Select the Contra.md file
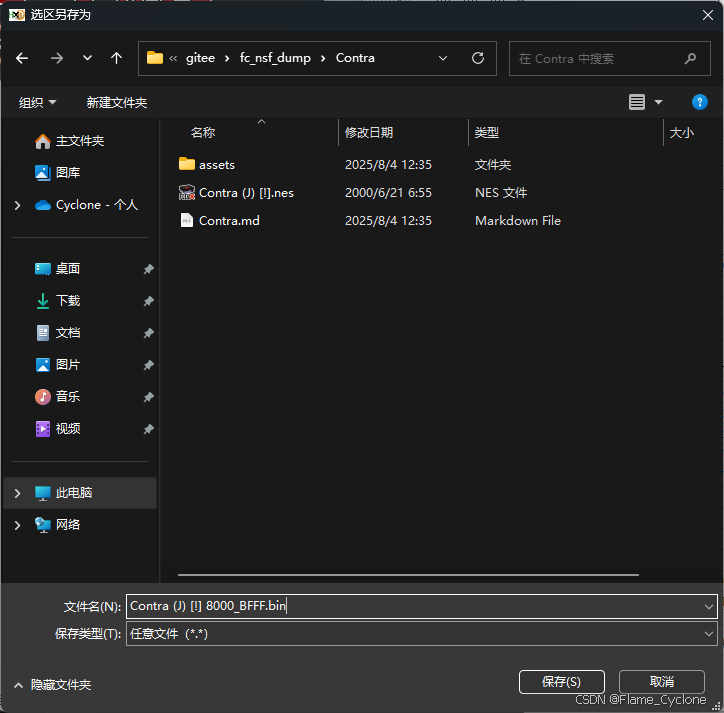Image resolution: width=724 pixels, height=713 pixels. [229, 221]
